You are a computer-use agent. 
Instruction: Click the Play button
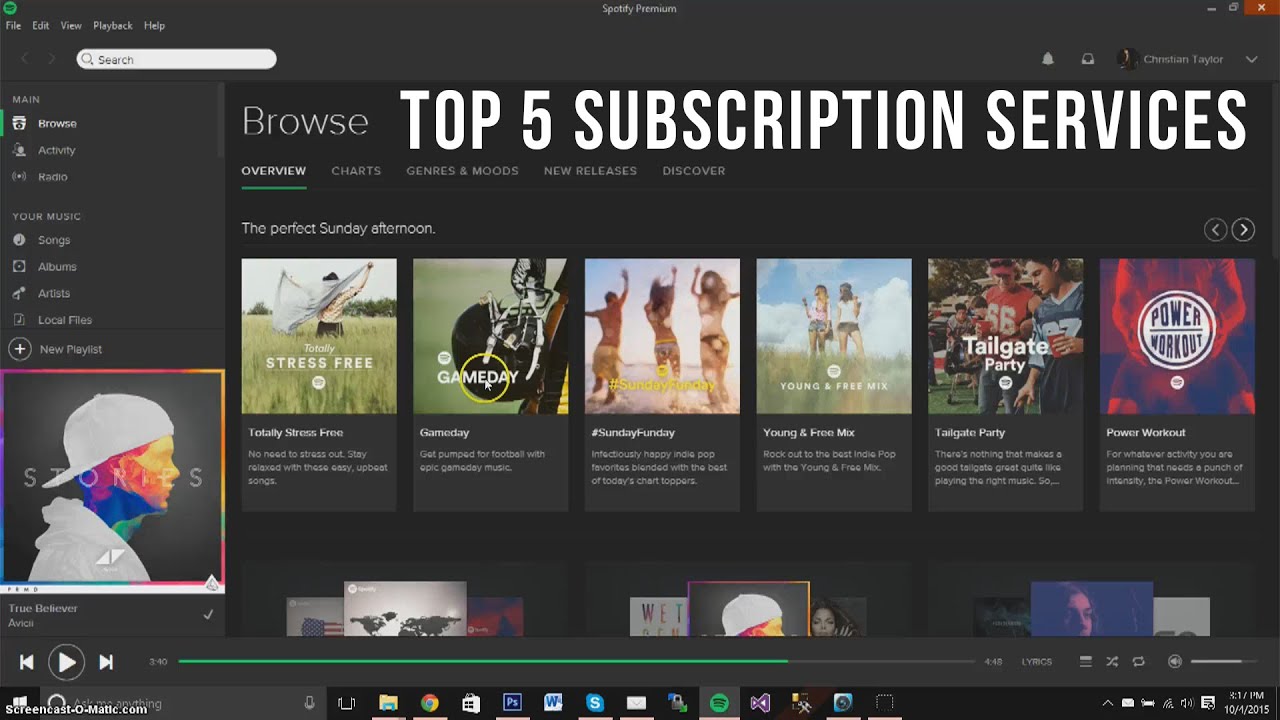(66, 662)
